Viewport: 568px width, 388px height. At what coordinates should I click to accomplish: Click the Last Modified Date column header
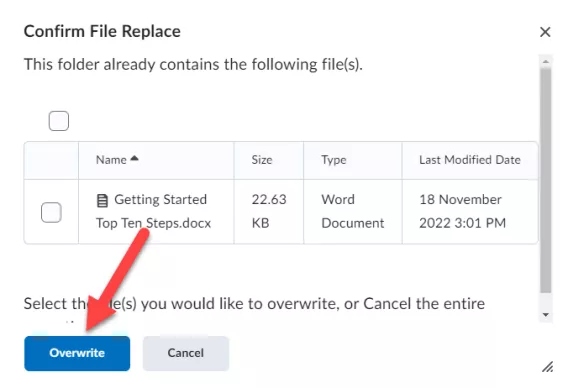coord(470,160)
